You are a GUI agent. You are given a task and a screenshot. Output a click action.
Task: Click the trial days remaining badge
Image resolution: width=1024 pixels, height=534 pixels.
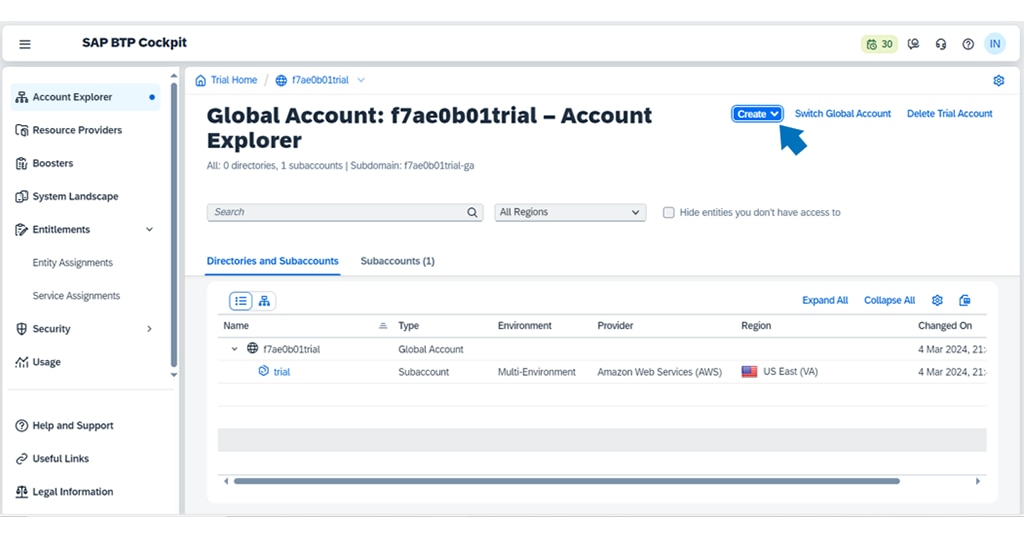[880, 44]
